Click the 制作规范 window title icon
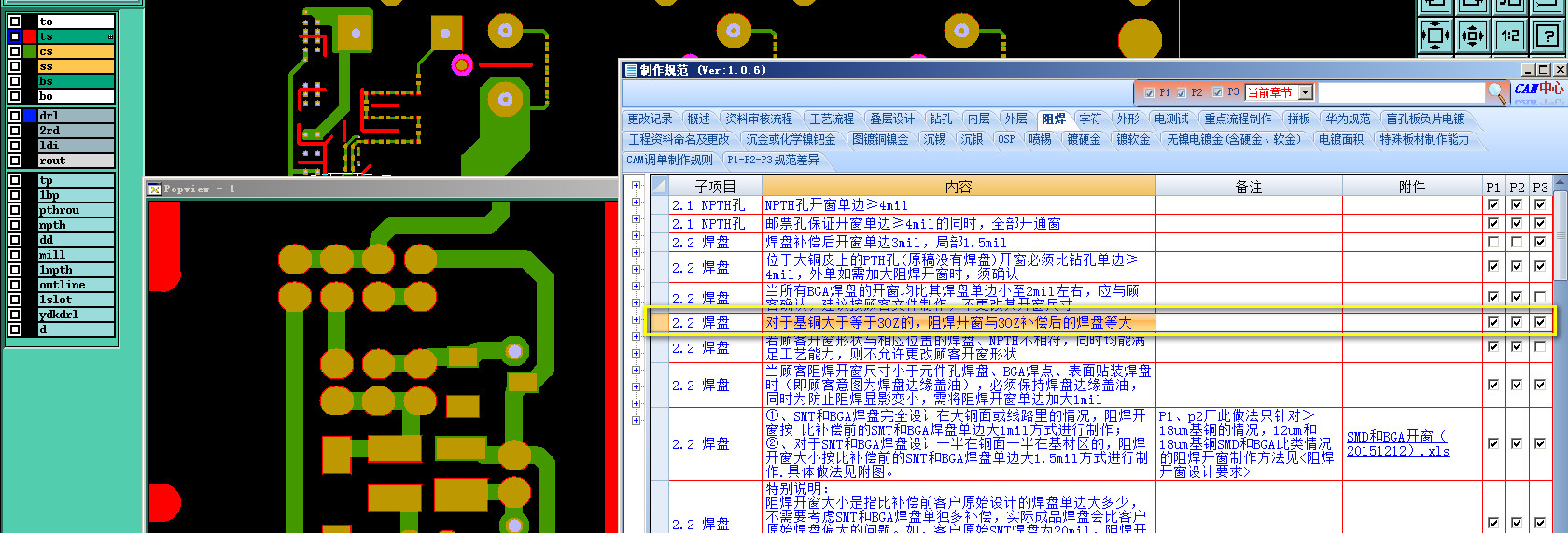1568x533 pixels. tap(631, 70)
